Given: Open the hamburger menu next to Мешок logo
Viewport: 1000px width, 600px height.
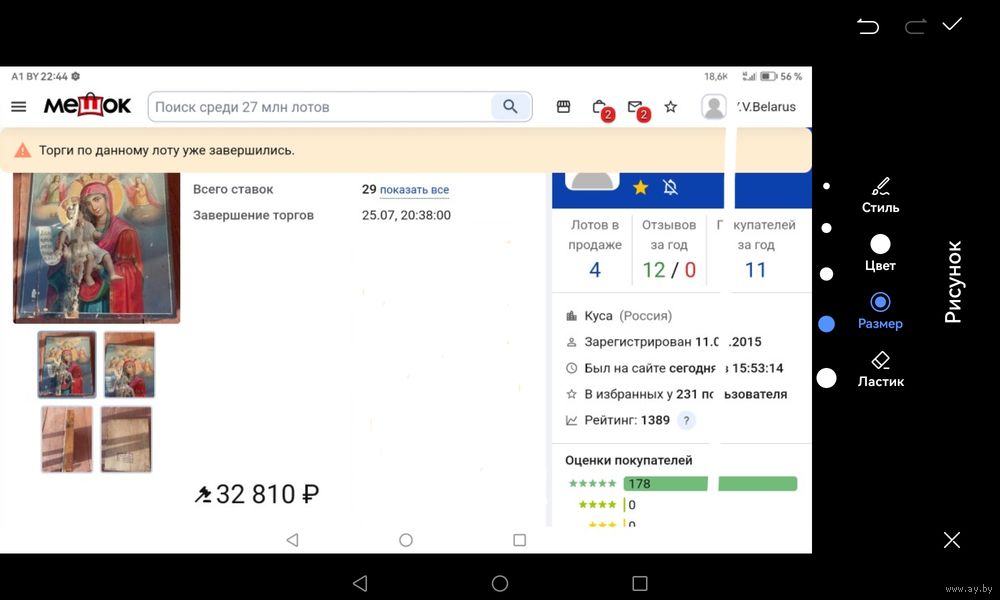Looking at the screenshot, I should (18, 106).
